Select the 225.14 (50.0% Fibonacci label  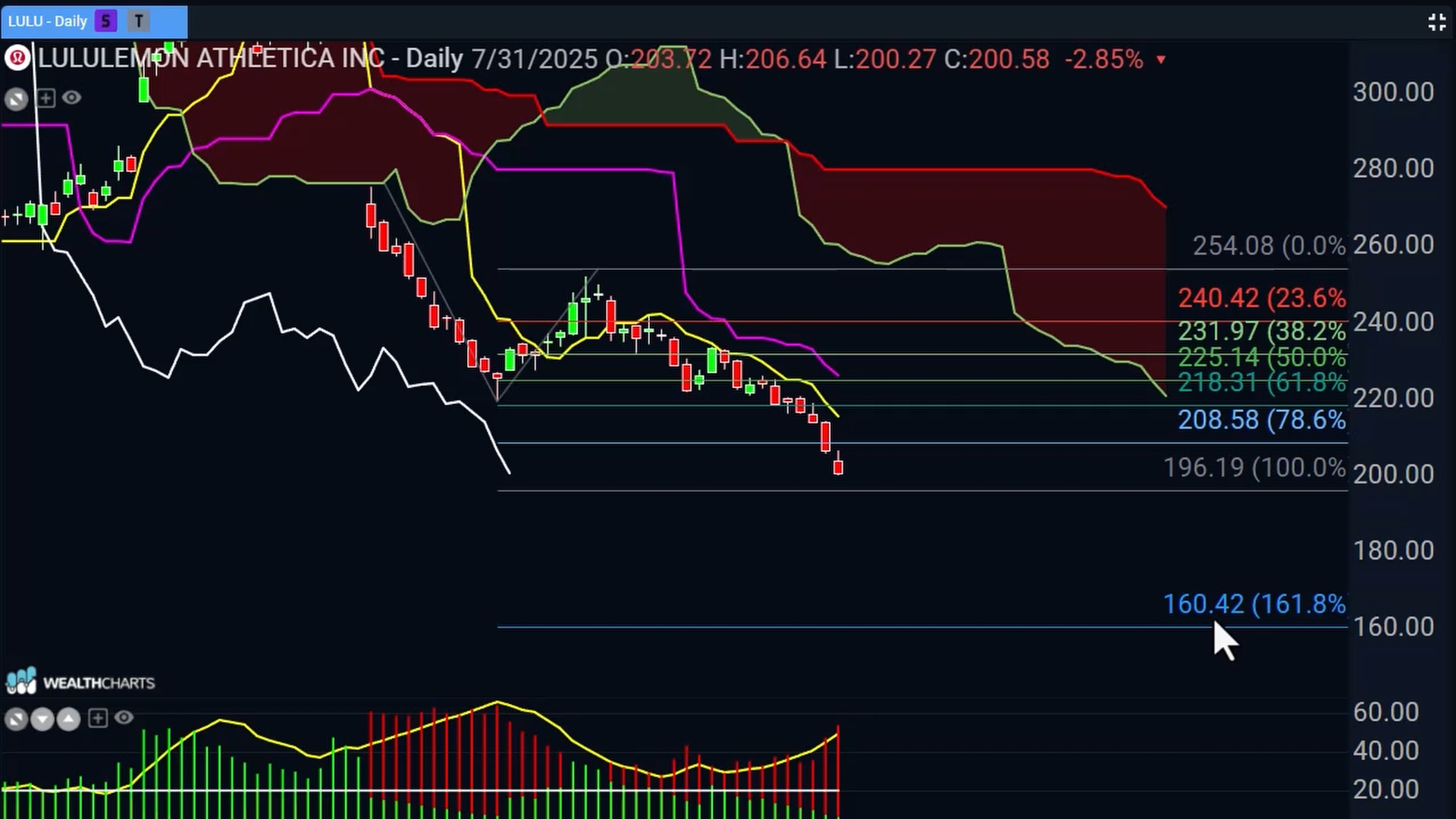pyautogui.click(x=1262, y=356)
